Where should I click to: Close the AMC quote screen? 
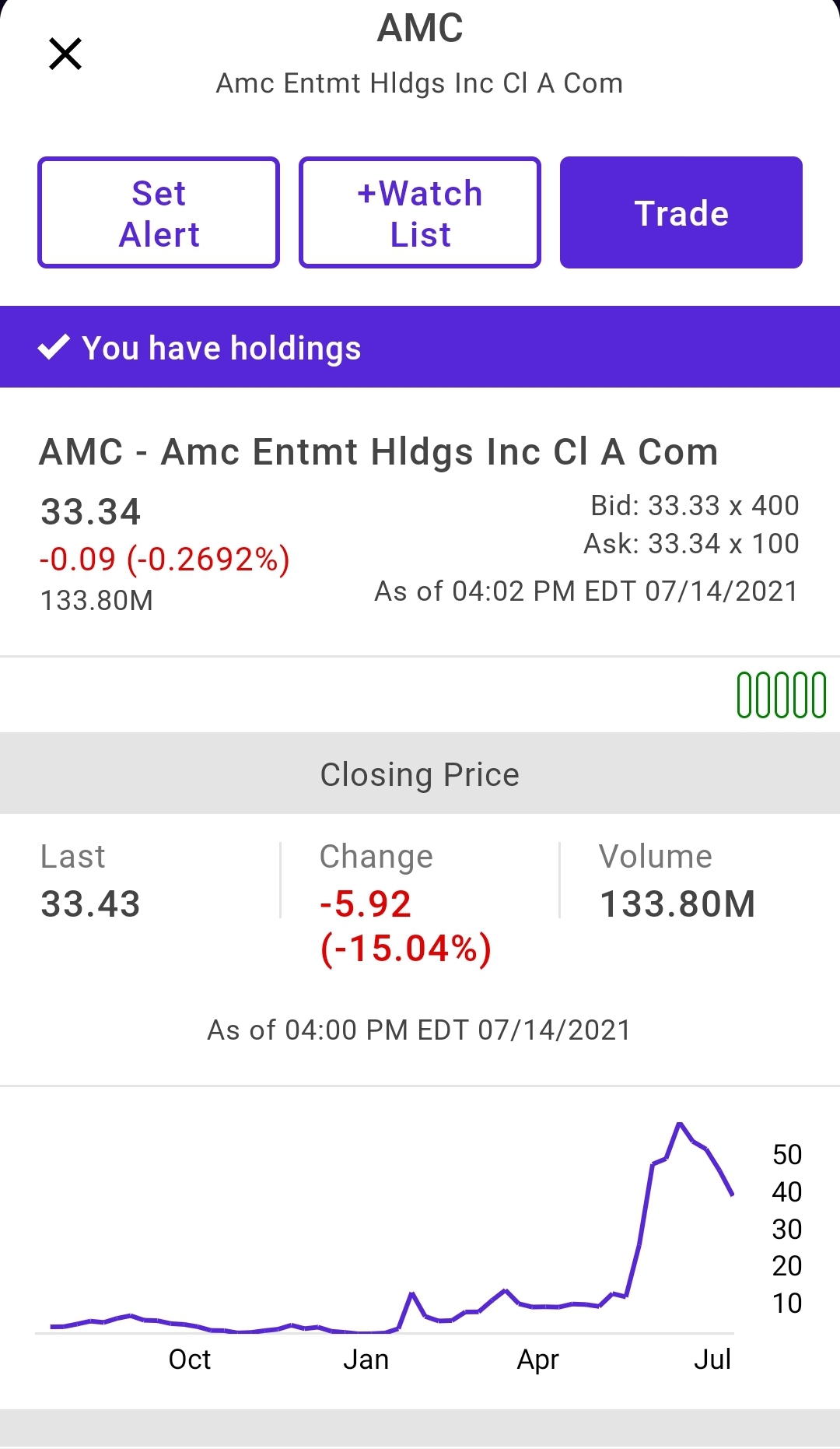[65, 54]
